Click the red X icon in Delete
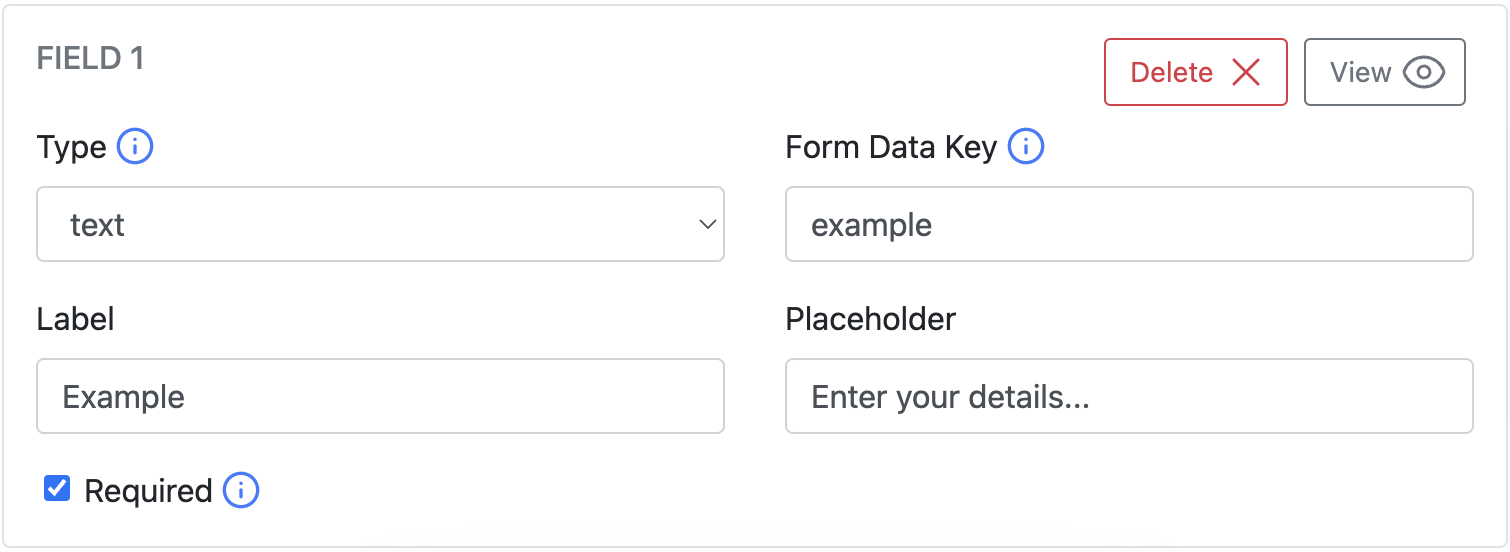 coord(1245,72)
